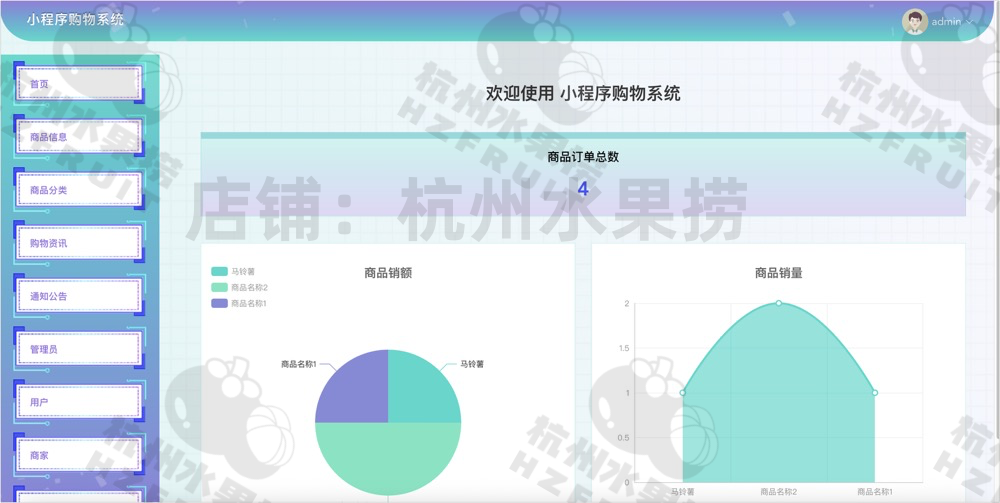Click the line chart peak point at 2
This screenshot has height=503, width=1000.
click(779, 303)
